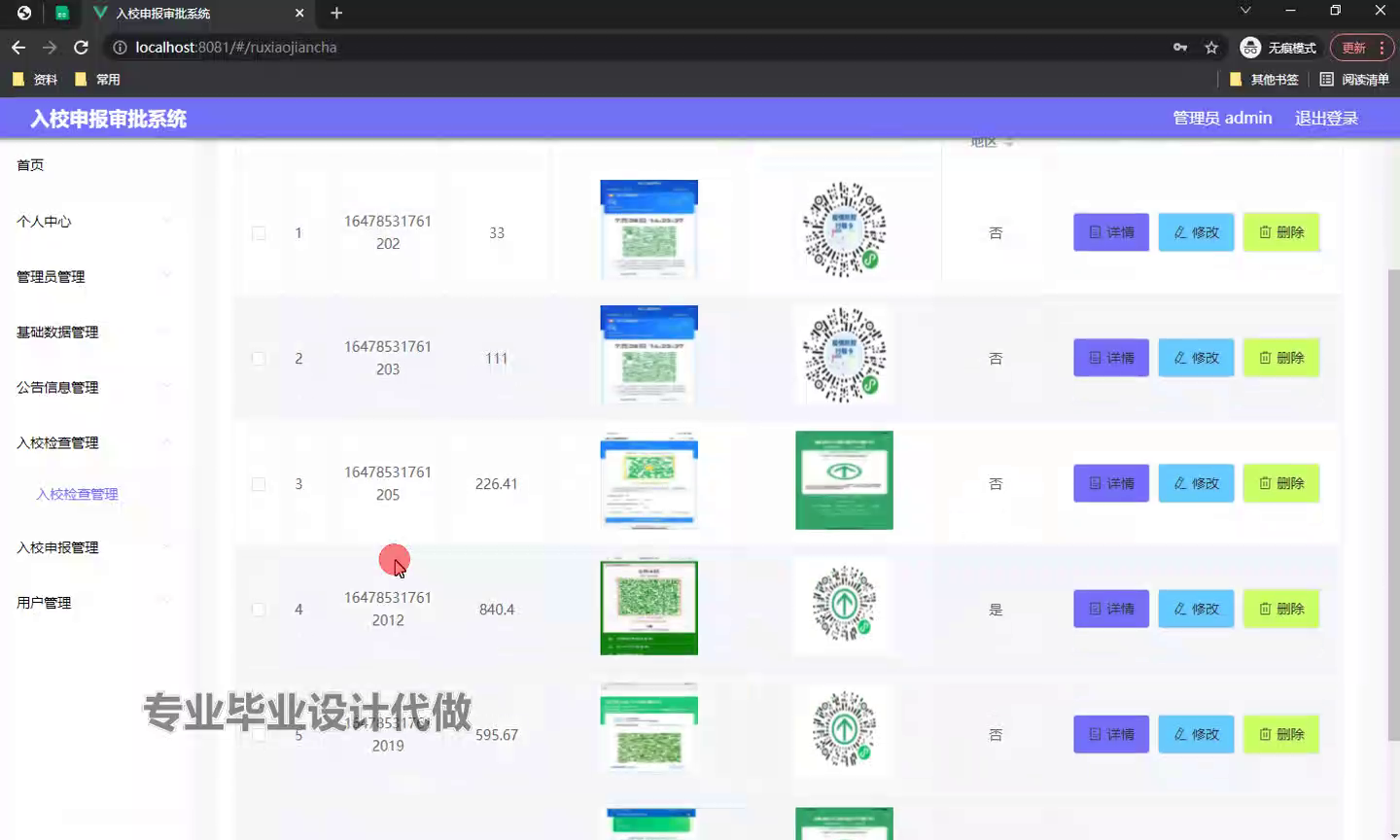Screen dimensions: 1400x840
Task: Go back to the previous page
Action: pos(18,47)
